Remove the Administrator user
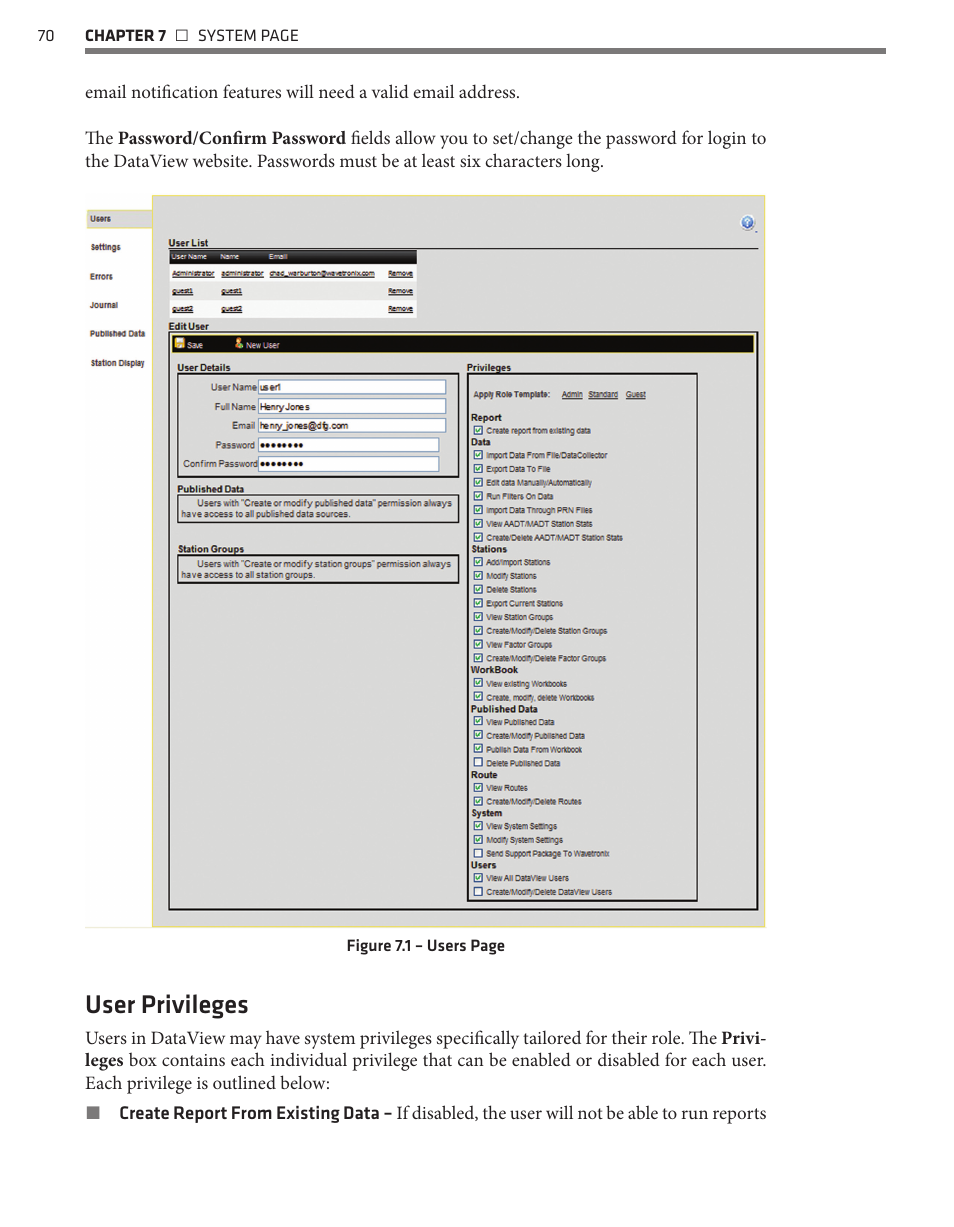Screen dimensions: 954x1227 (401, 273)
